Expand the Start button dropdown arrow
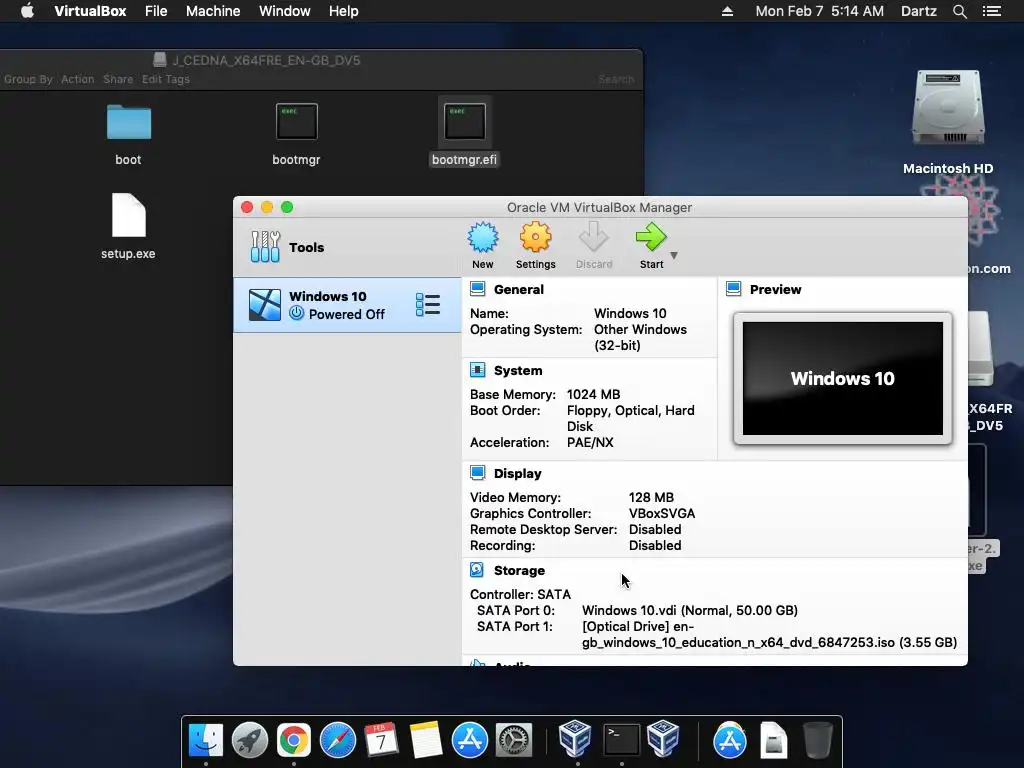The width and height of the screenshot is (1024, 768). coord(674,255)
